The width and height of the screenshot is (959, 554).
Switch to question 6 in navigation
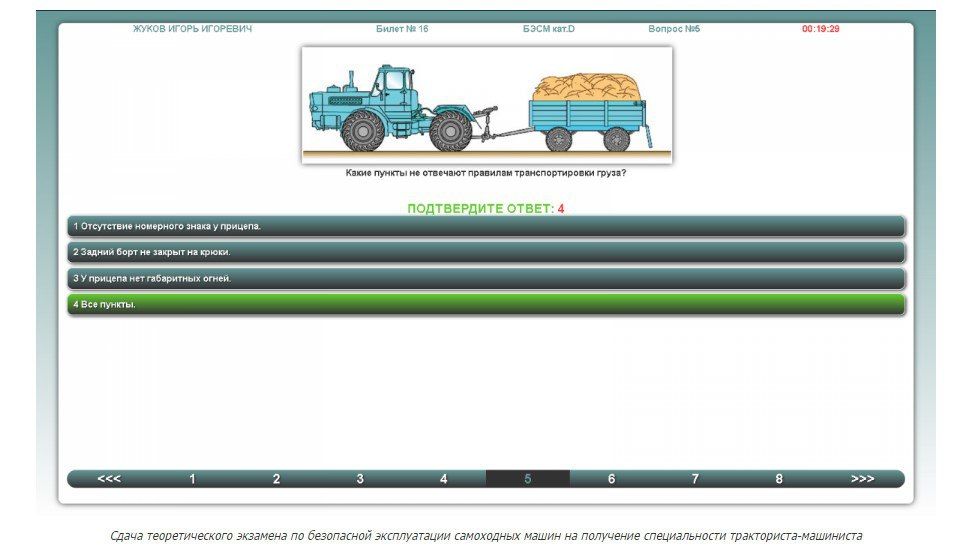(612, 479)
